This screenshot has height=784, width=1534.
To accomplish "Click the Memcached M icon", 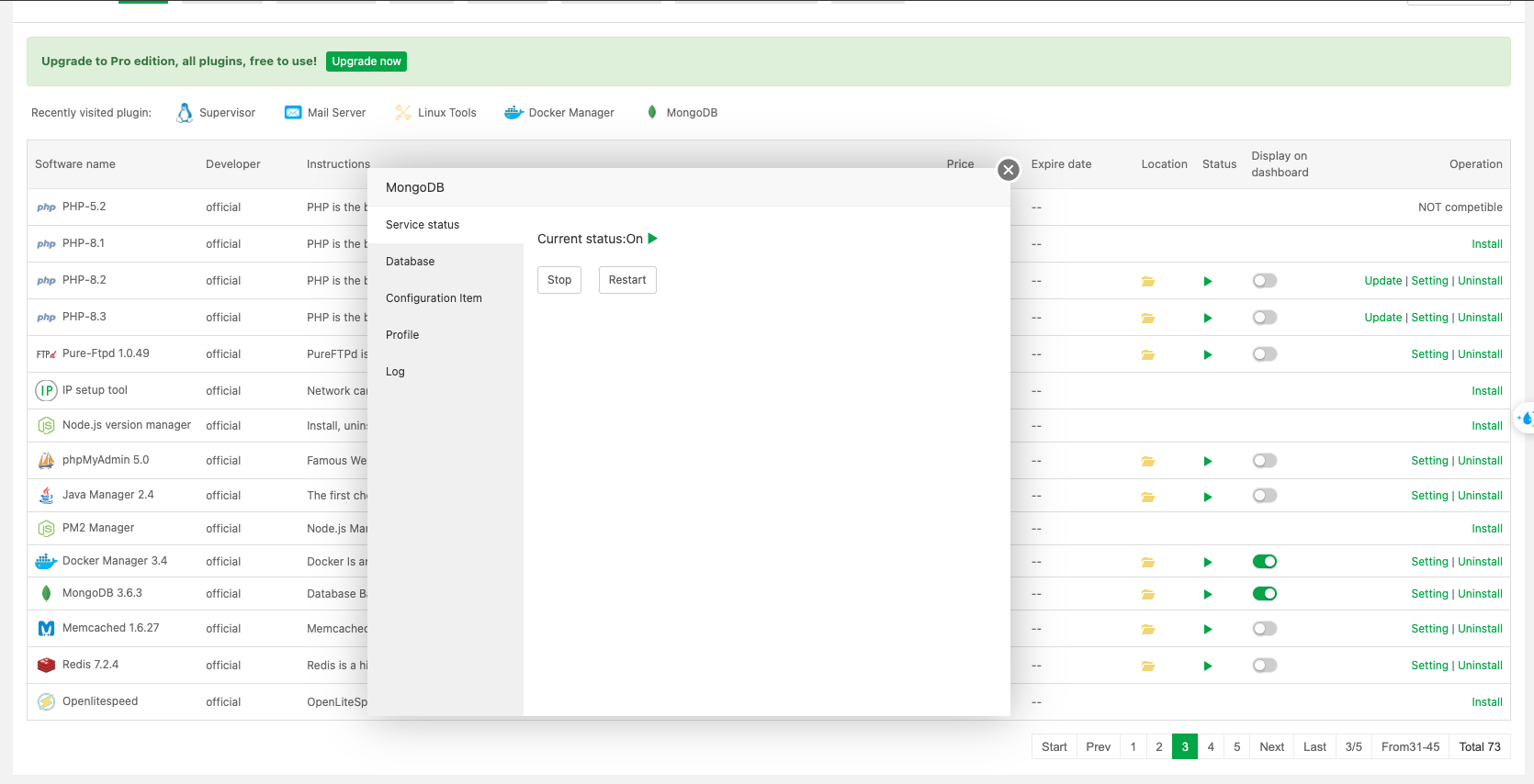I will (x=46, y=629).
